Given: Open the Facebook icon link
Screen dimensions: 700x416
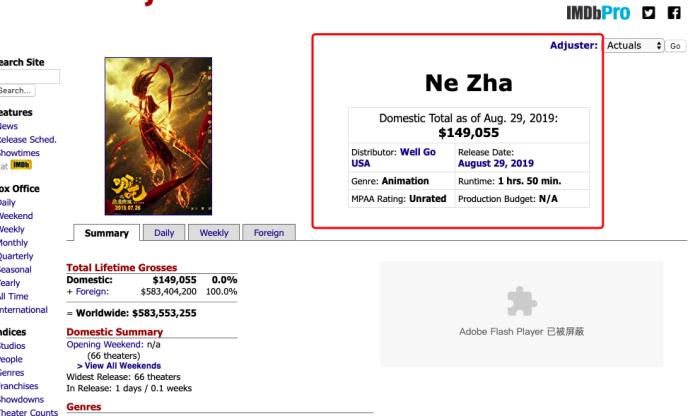Looking at the screenshot, I should (x=685, y=13).
